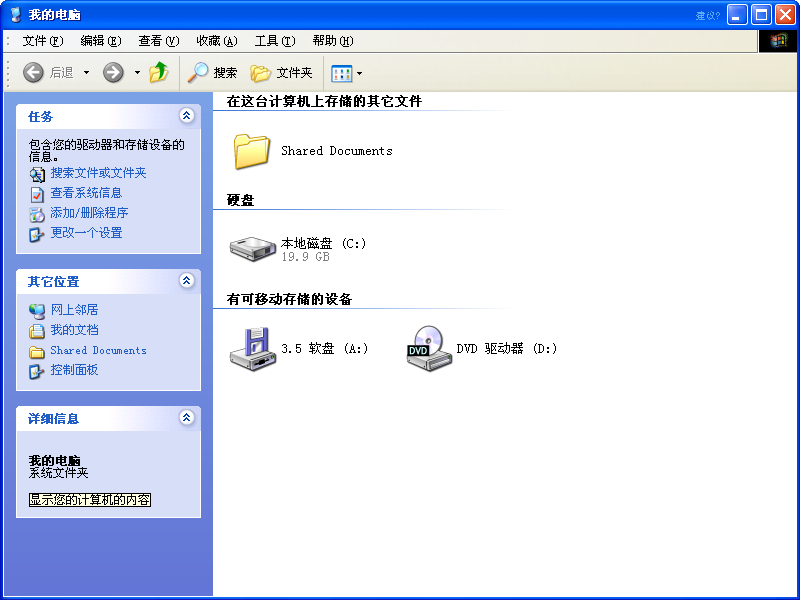
Task: Click the 其它位置 panel title
Action: [54, 282]
